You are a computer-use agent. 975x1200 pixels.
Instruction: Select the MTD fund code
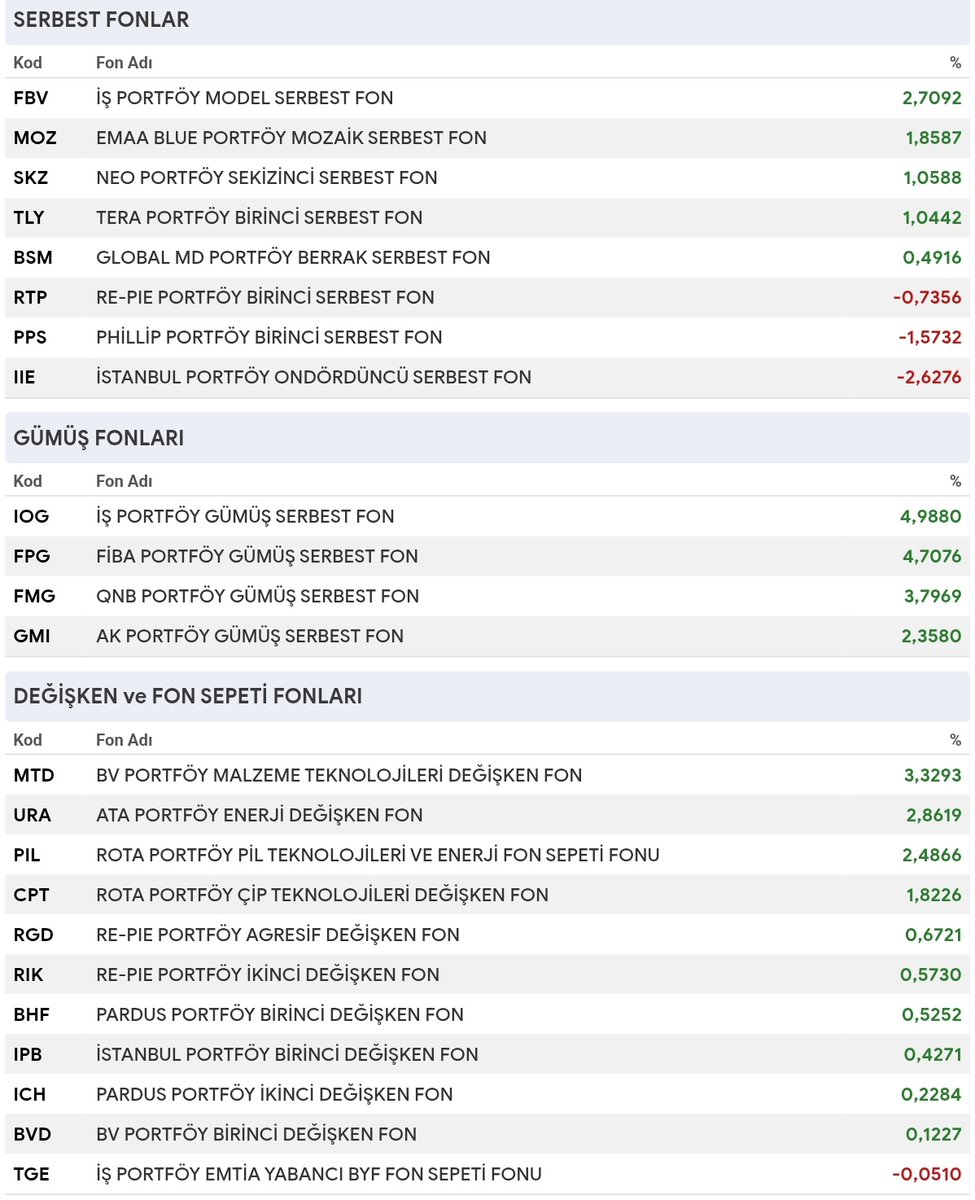pos(34,776)
